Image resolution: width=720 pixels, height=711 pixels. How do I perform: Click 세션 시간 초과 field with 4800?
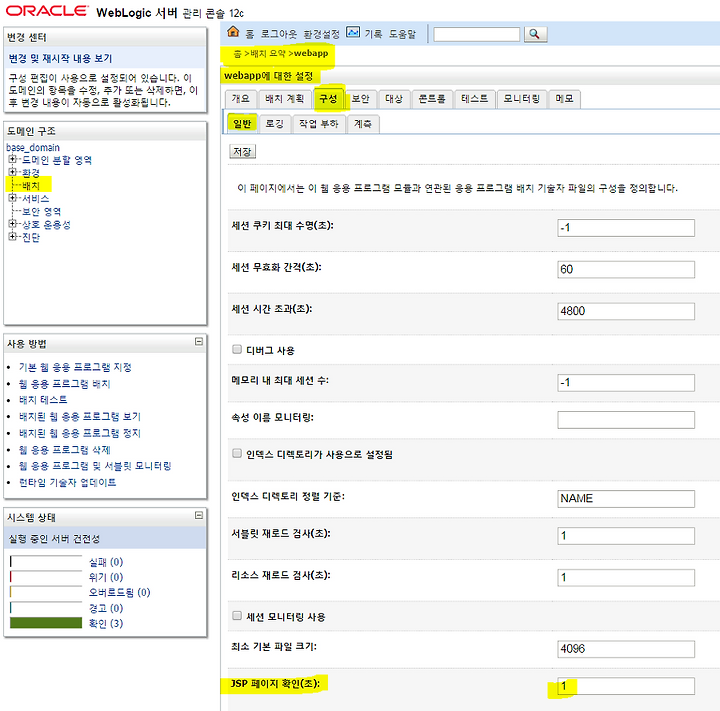click(626, 311)
